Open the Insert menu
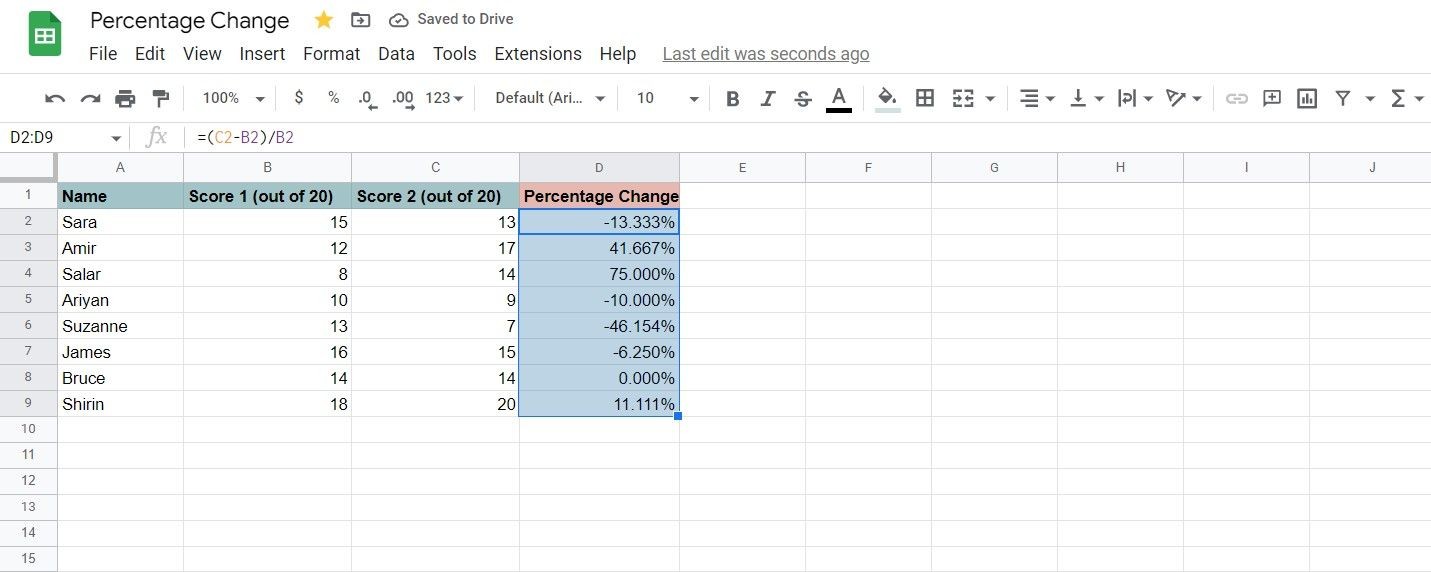1431x572 pixels. tap(262, 54)
